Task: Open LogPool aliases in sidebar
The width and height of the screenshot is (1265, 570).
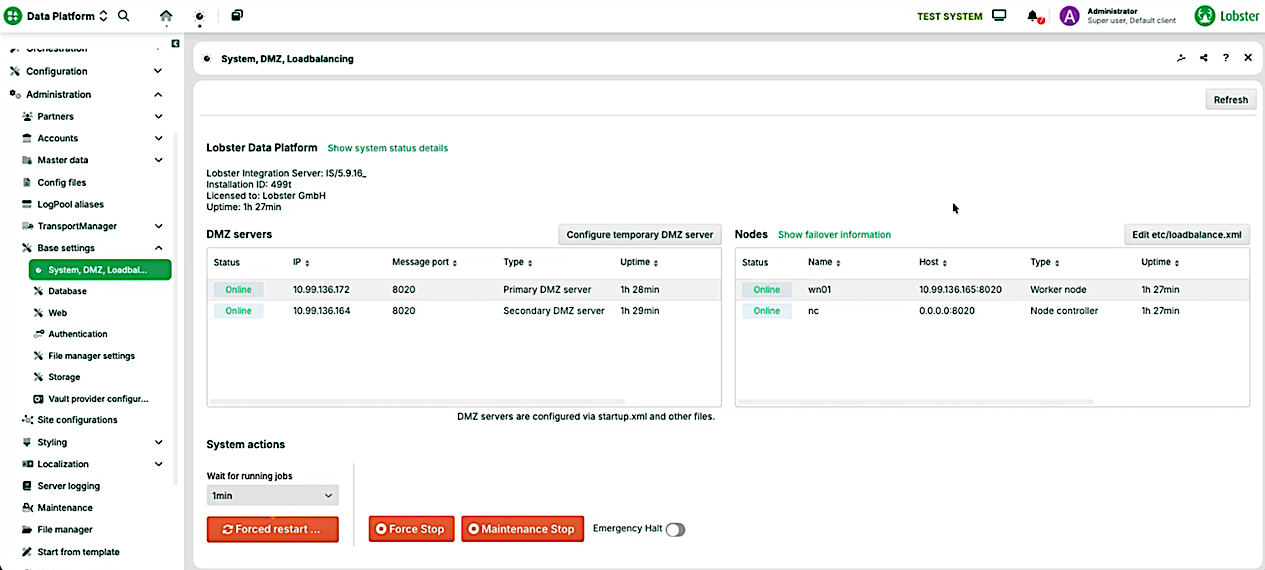Action: 70,204
